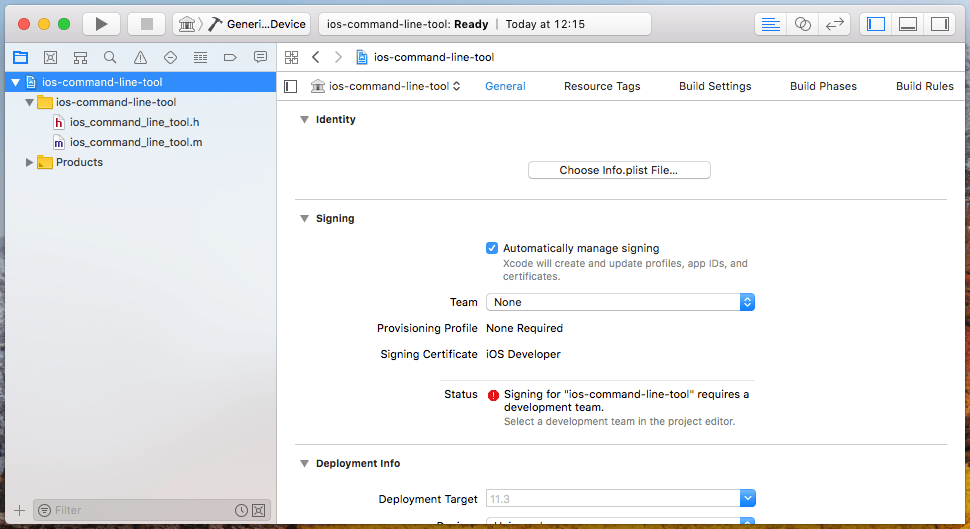
Task: Select the ios-command-line-tool scheme
Action: [x=187, y=24]
